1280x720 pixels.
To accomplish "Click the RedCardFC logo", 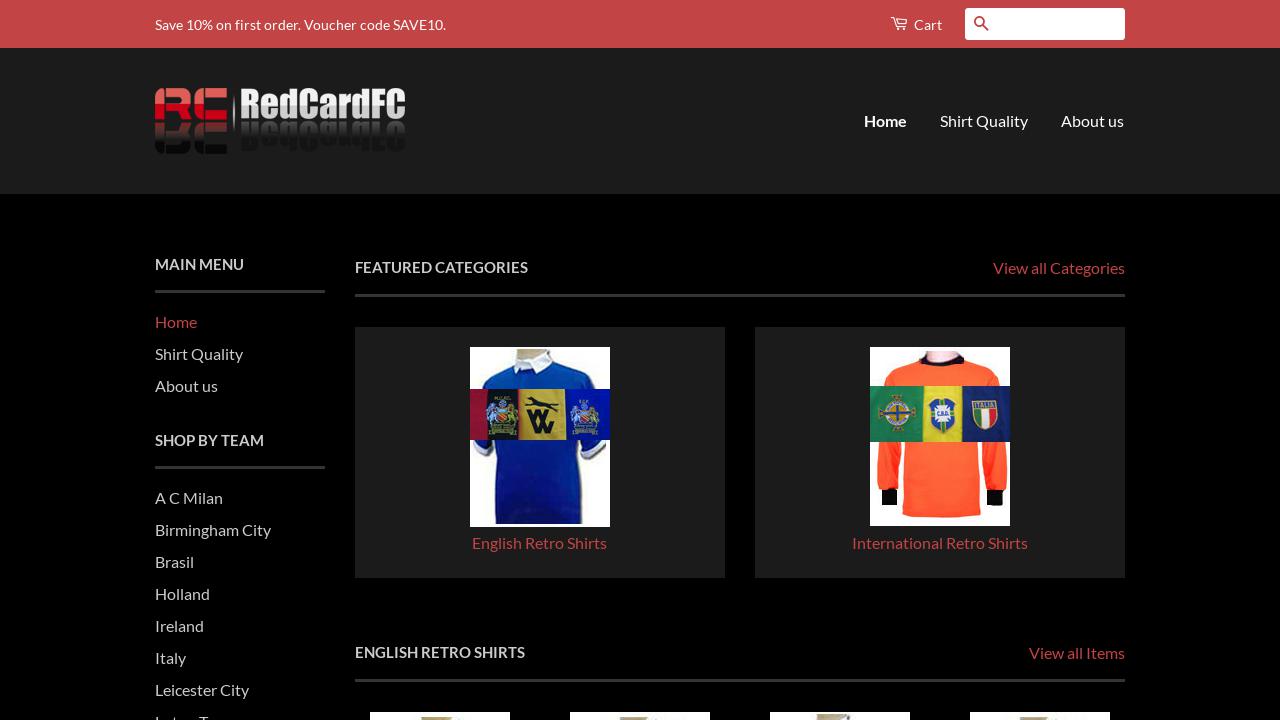I will (x=280, y=121).
